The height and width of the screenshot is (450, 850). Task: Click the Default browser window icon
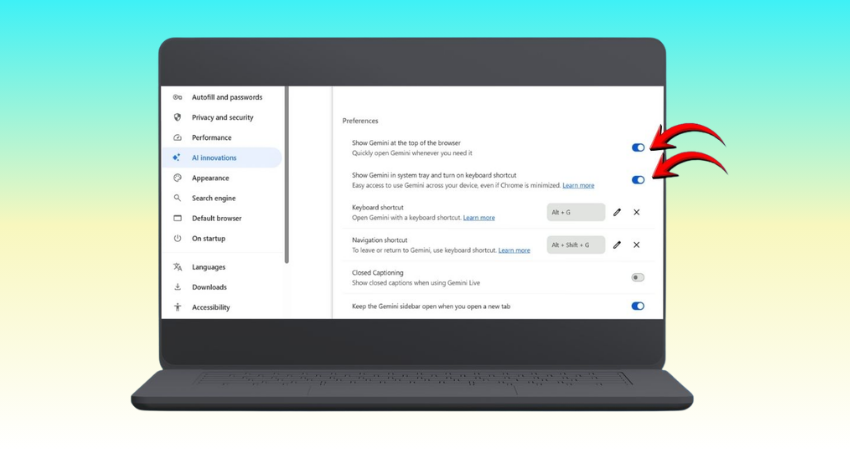click(177, 218)
